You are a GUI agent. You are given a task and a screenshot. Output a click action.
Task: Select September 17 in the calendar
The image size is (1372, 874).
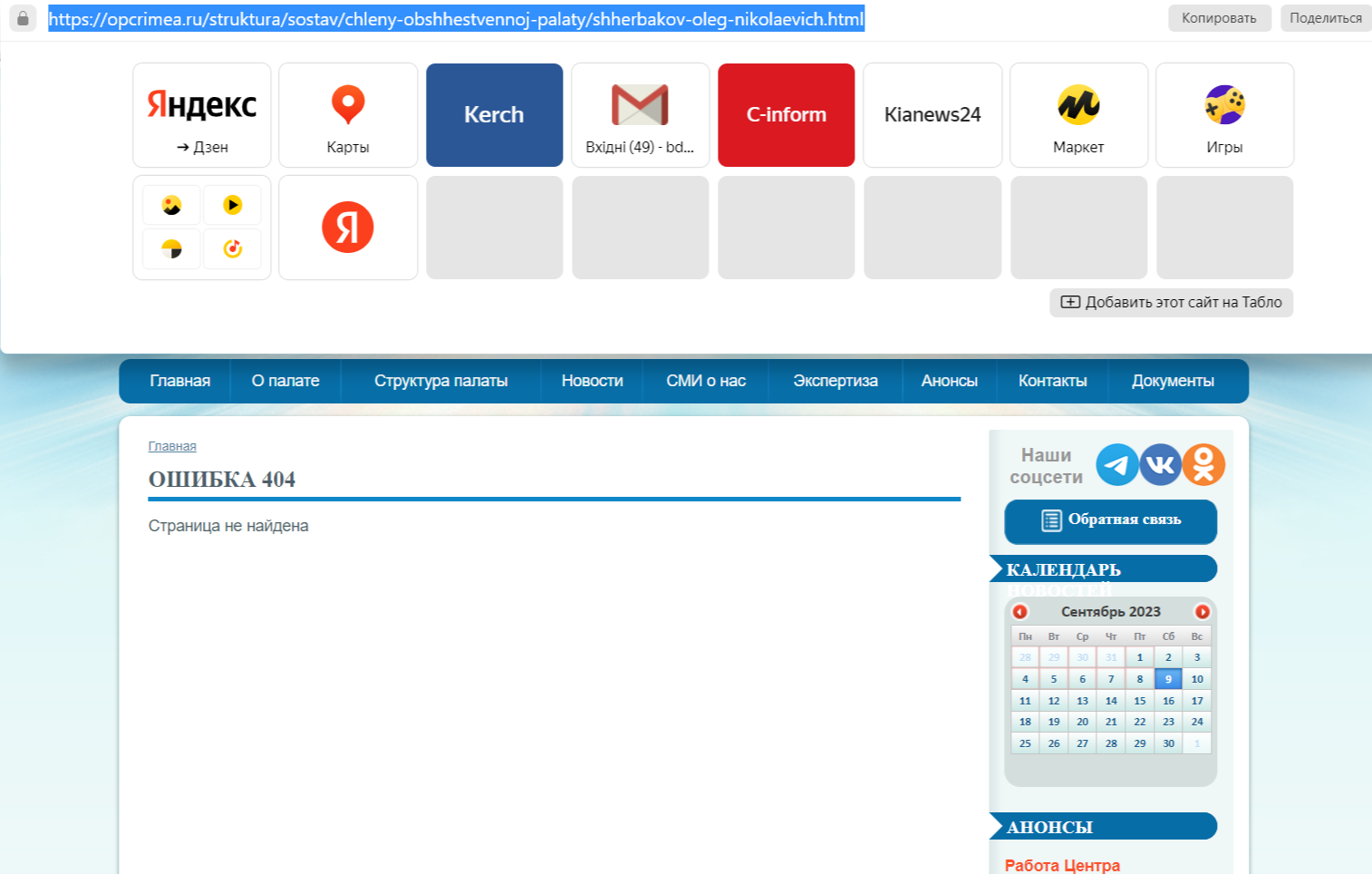(1197, 701)
